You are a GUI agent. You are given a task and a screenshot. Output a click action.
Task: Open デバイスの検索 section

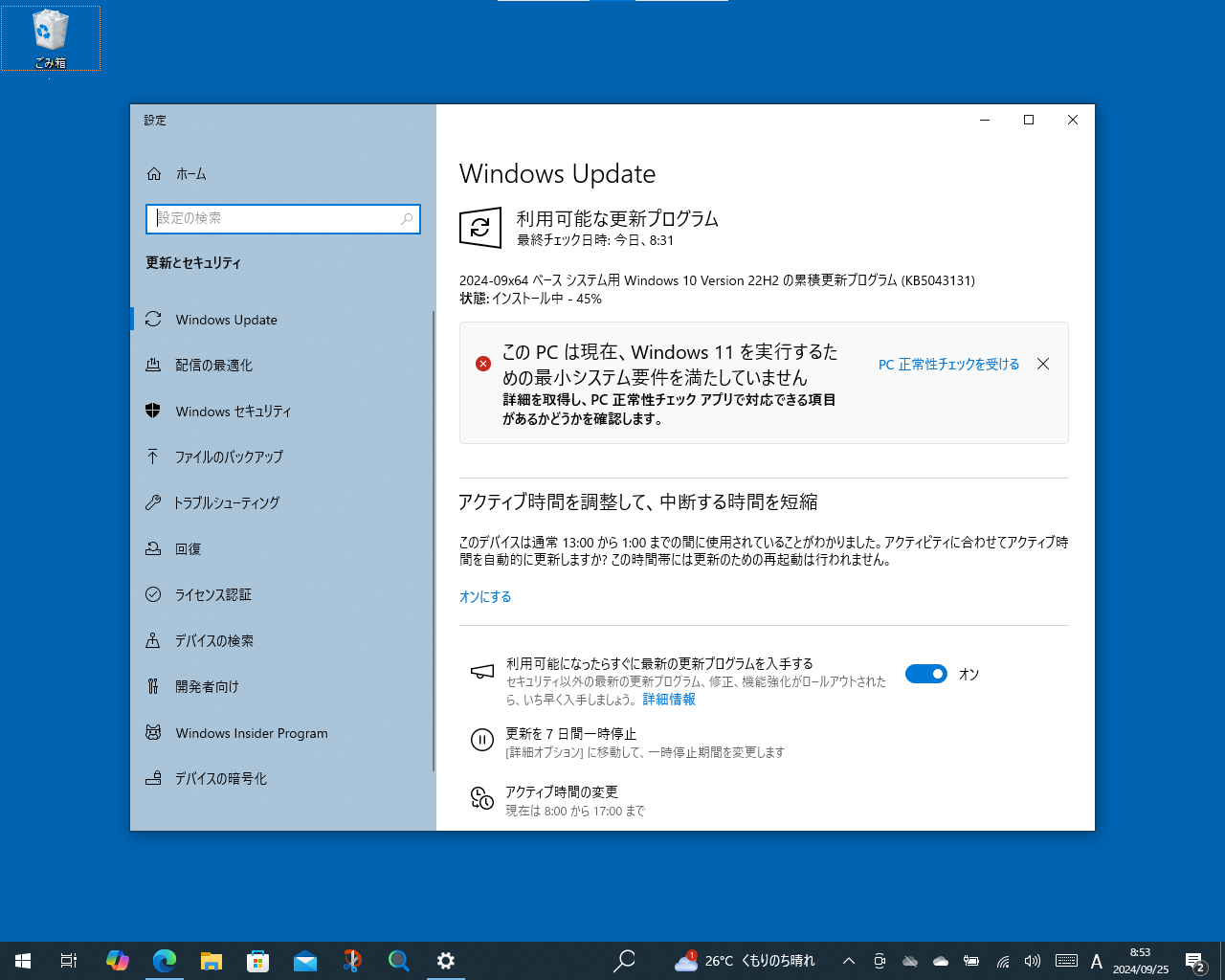point(213,640)
